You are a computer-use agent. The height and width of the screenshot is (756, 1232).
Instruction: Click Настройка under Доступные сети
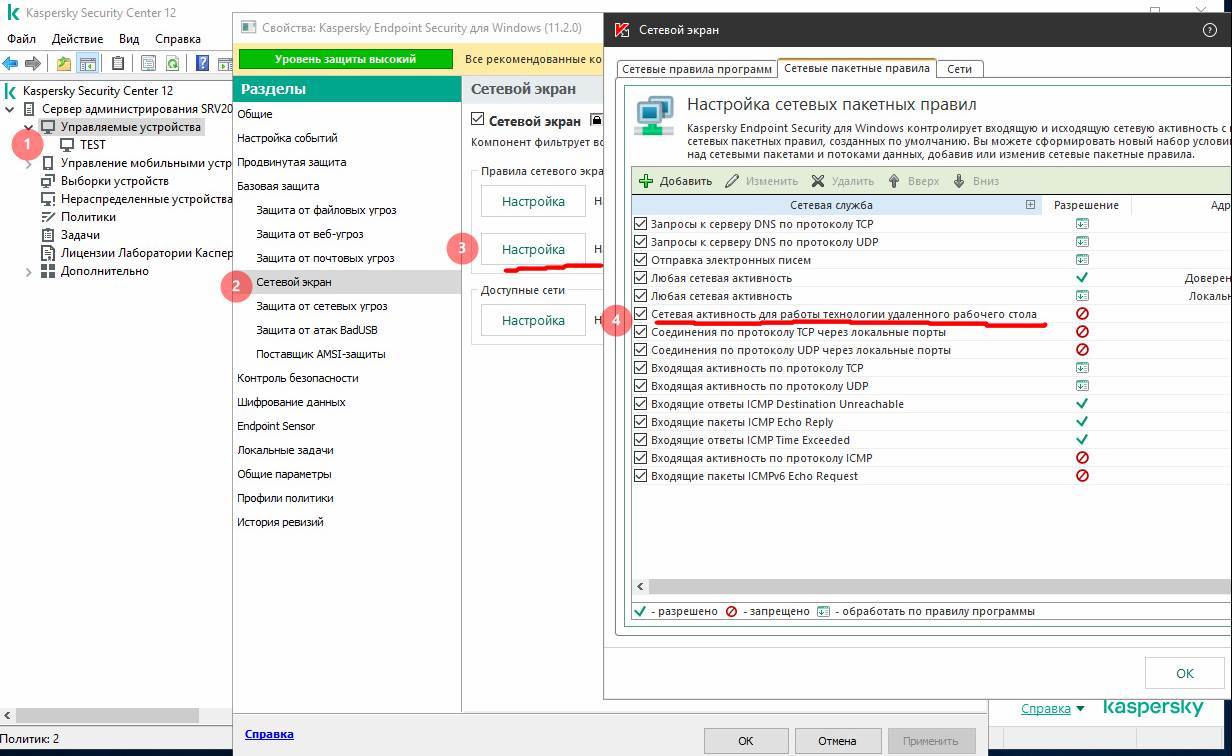533,321
